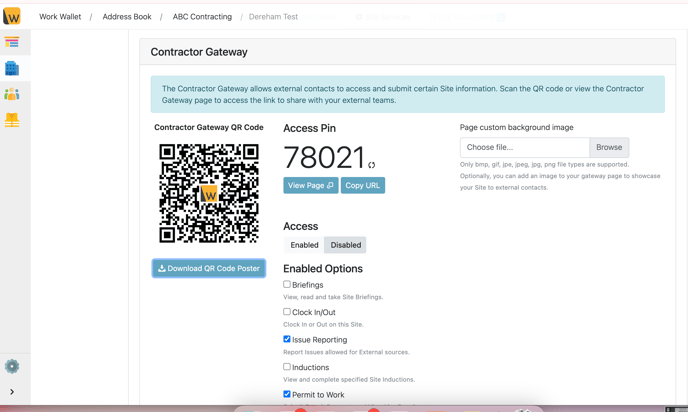Image resolution: width=688 pixels, height=412 pixels.
Task: Click the 78021 access pin number
Action: [x=324, y=157]
